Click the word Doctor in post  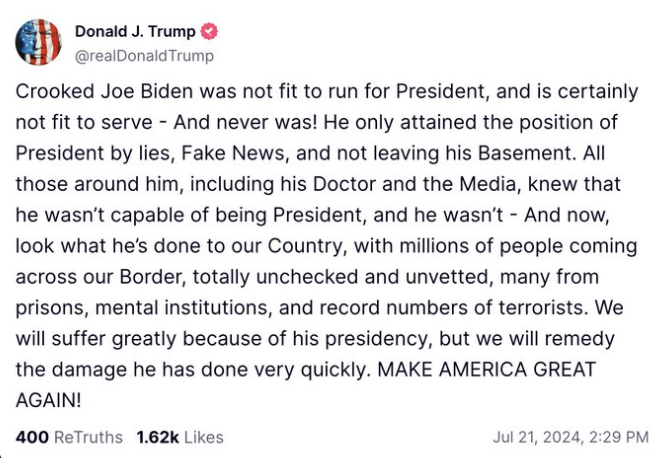pos(345,184)
